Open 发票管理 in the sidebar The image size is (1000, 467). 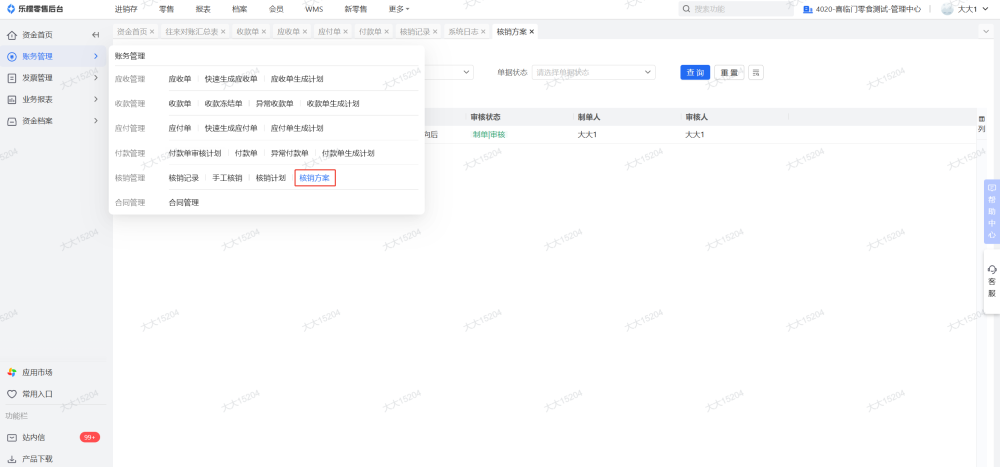[38, 78]
